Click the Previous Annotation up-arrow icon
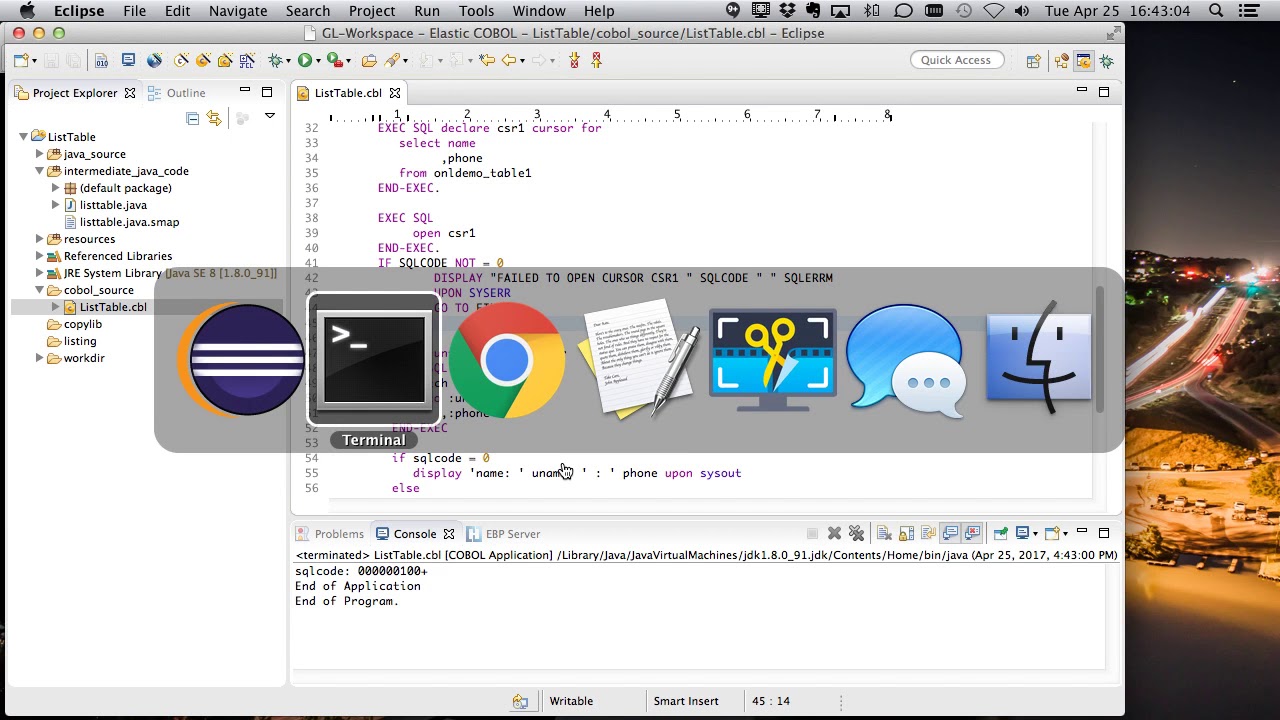Screen dimensions: 1280x720 pyautogui.click(x=596, y=61)
